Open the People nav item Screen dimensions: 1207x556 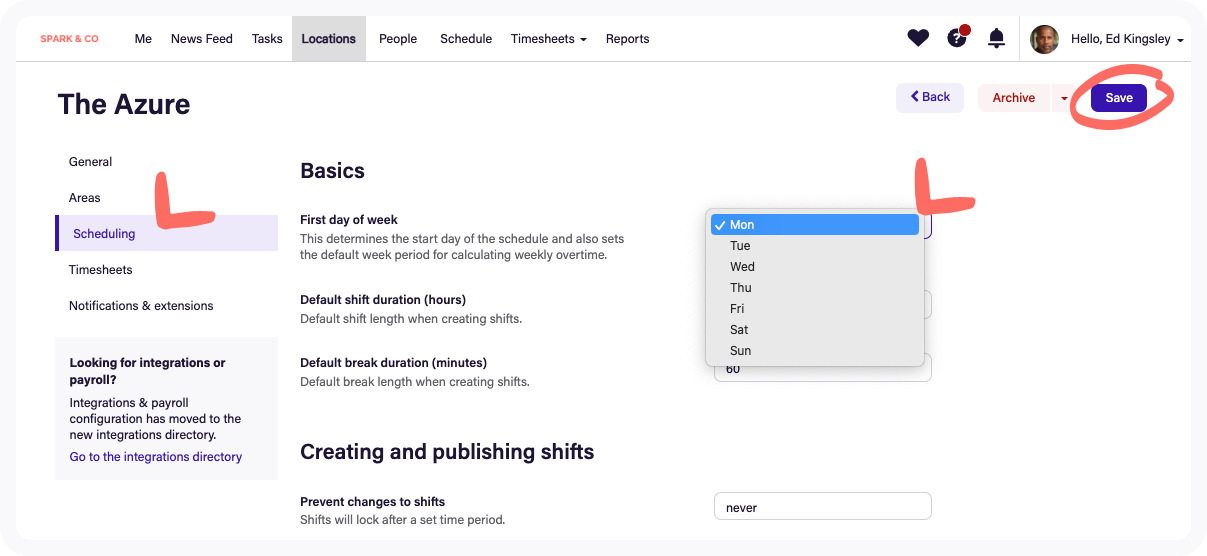[x=398, y=39]
